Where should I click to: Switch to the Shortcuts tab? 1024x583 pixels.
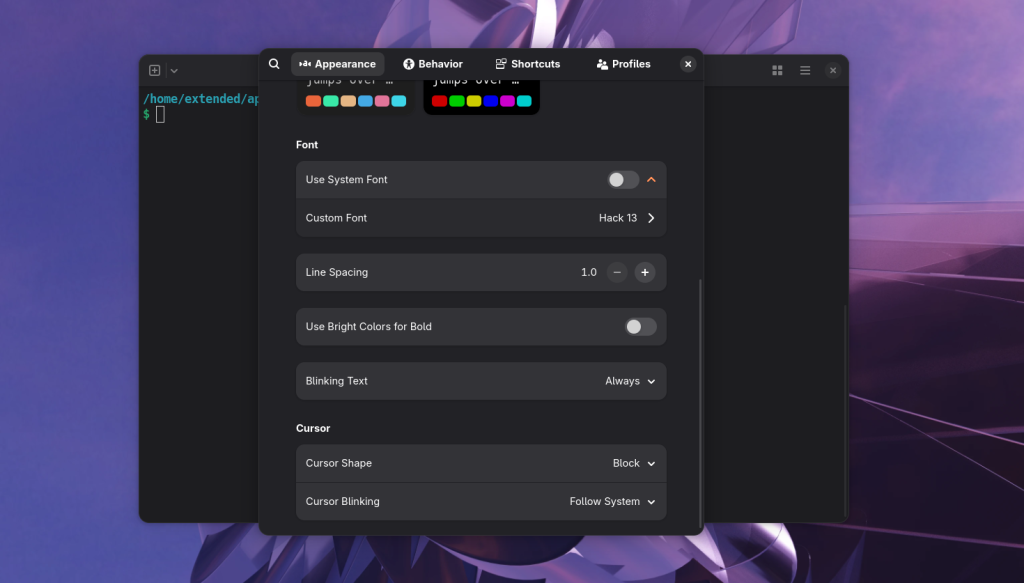(528, 64)
